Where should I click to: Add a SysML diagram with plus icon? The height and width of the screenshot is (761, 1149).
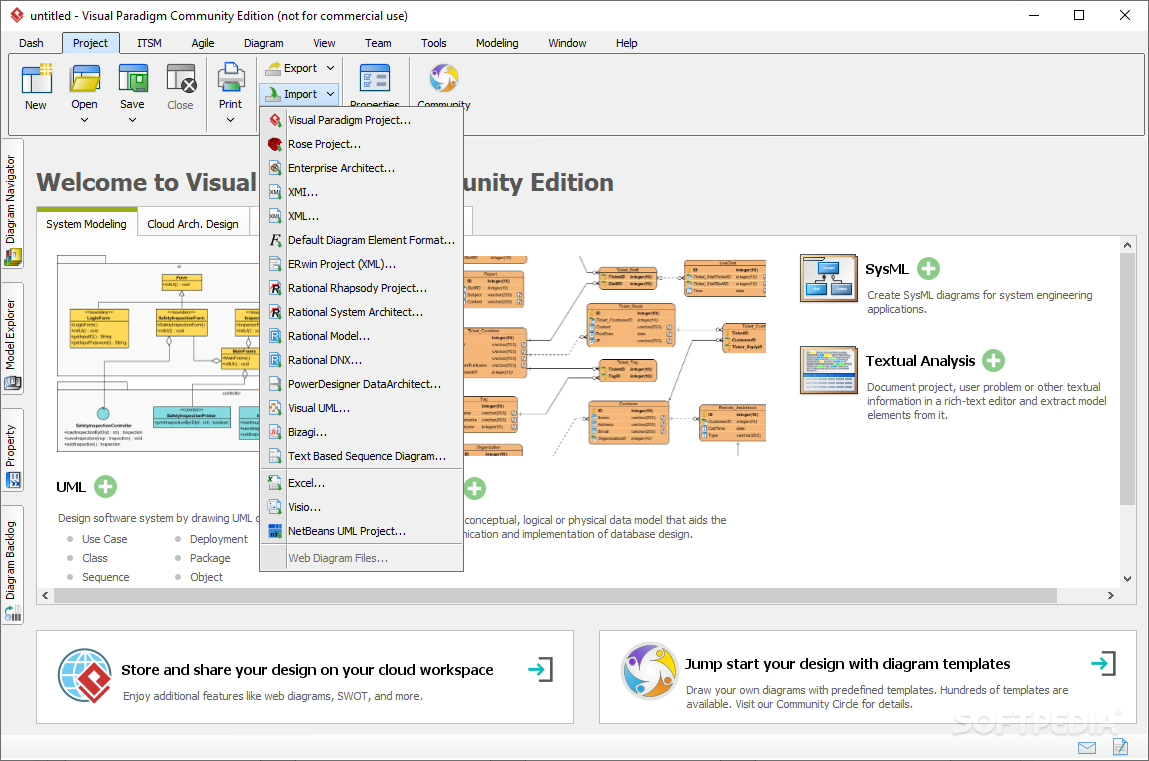point(928,269)
